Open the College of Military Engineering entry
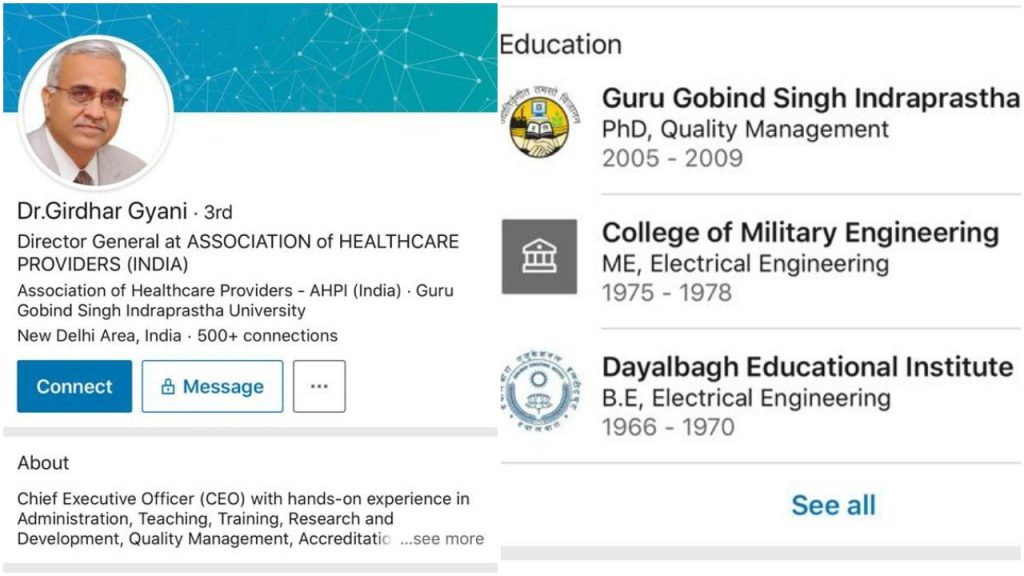Screen dimensions: 1024x576 [x=800, y=233]
